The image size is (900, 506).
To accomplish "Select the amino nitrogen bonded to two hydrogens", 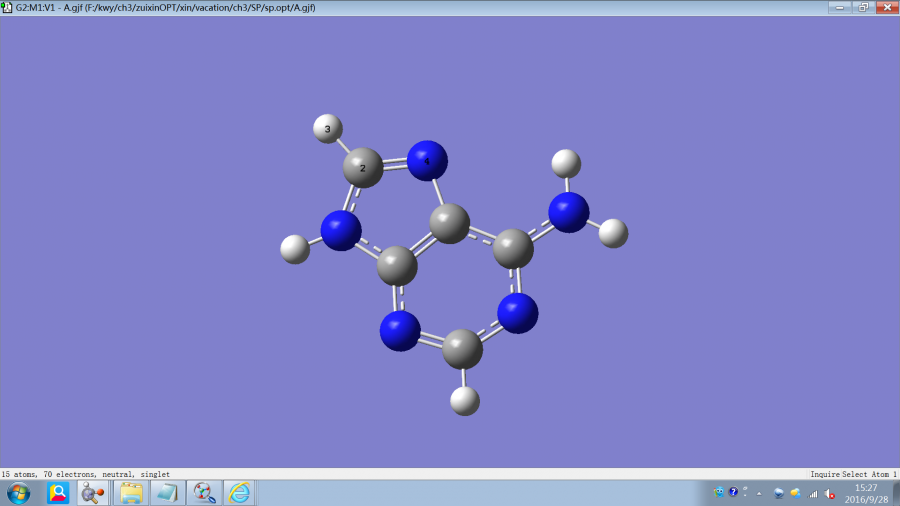I will 569,212.
